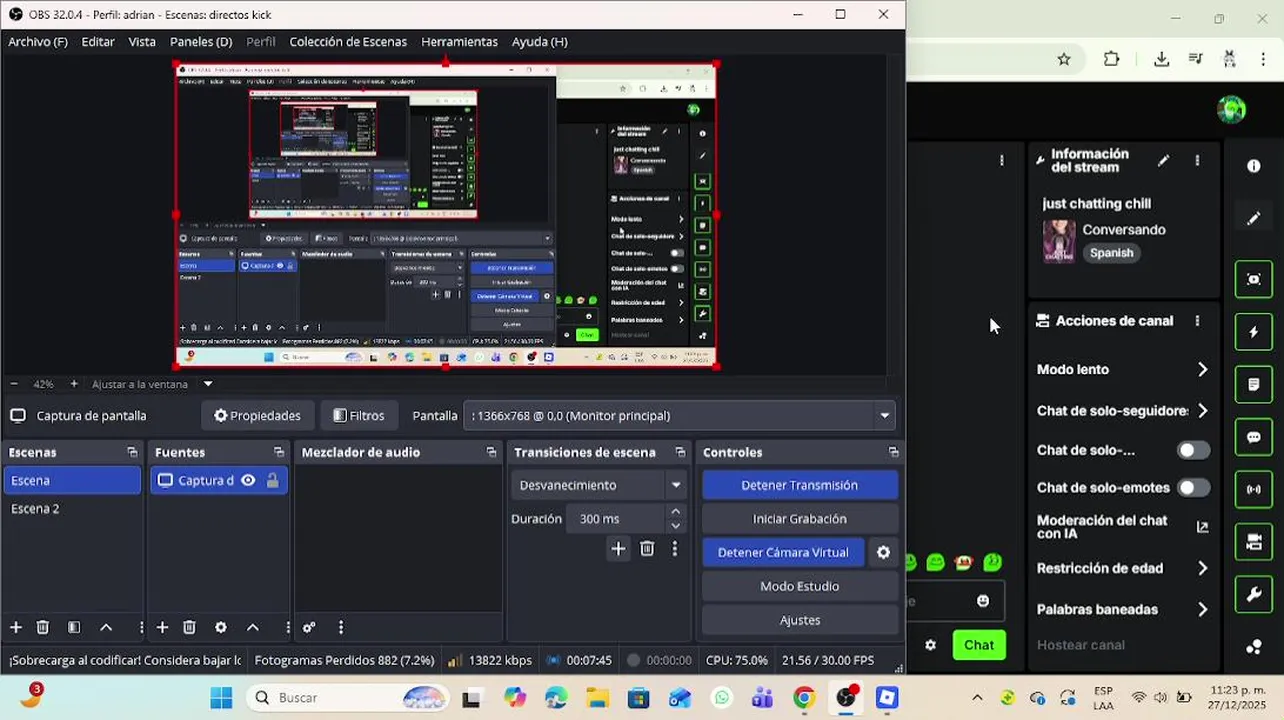This screenshot has width=1284, height=720.
Task: Open Ajustes settings button
Action: point(800,620)
